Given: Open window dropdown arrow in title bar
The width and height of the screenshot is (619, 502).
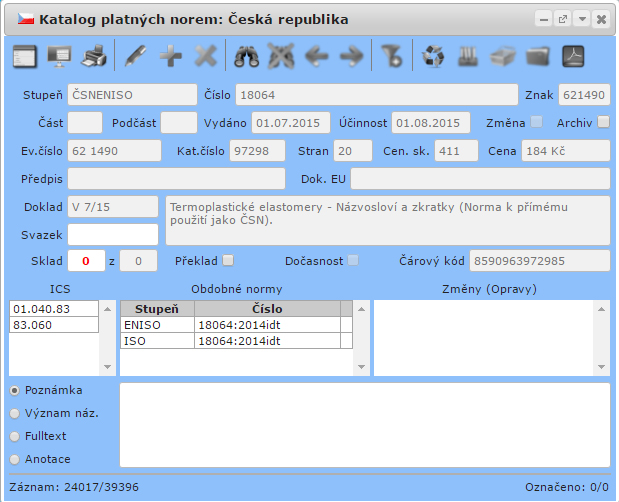Looking at the screenshot, I should pyautogui.click(x=582, y=19).
